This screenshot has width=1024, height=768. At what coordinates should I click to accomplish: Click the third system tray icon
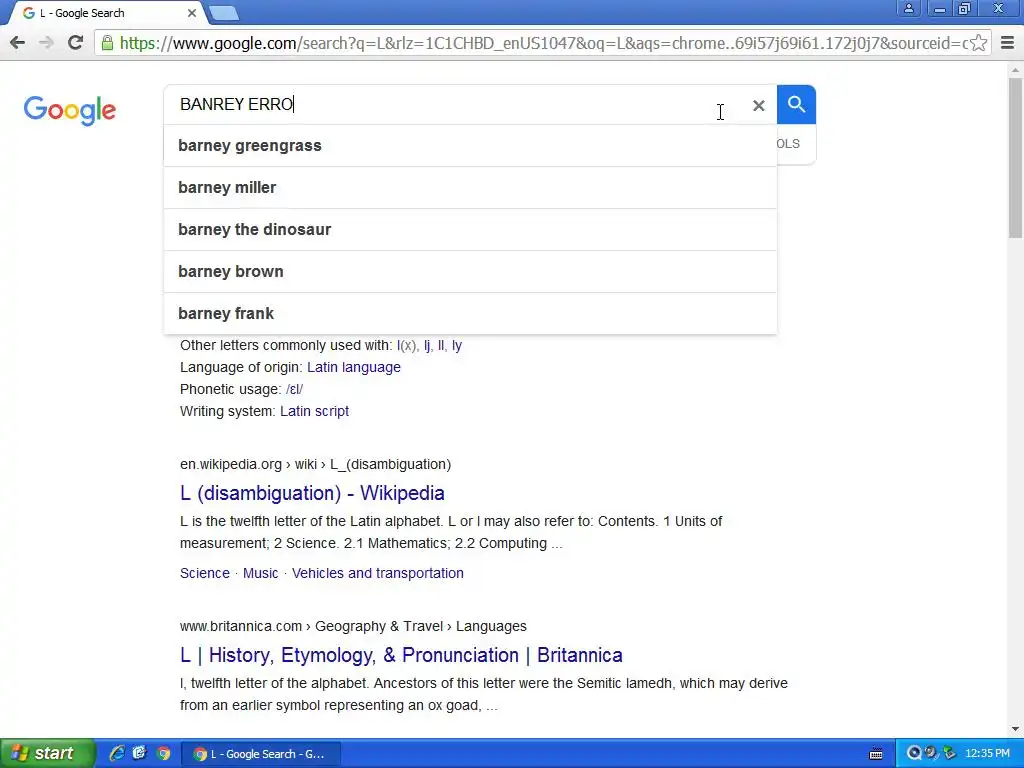click(949, 754)
